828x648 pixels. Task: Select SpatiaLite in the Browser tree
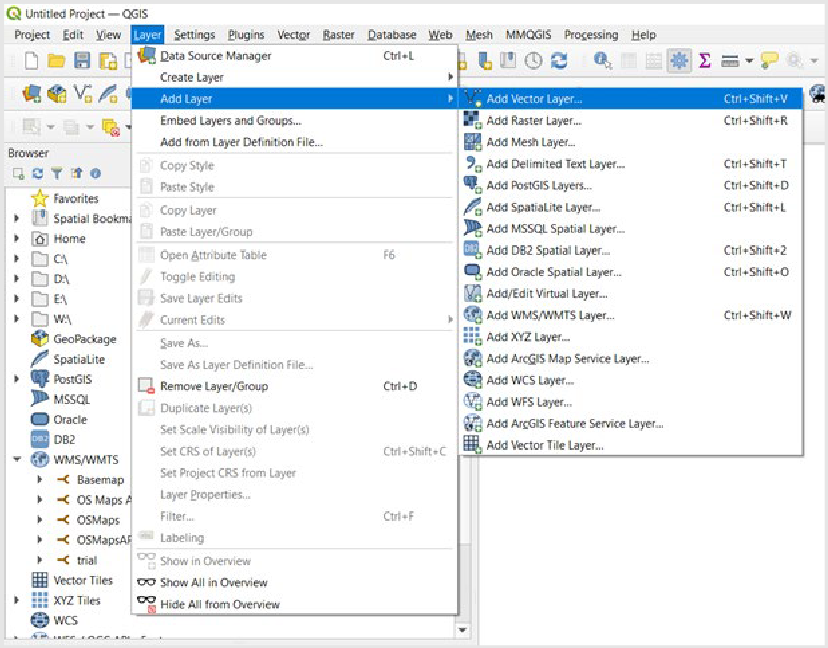pyautogui.click(x=79, y=359)
